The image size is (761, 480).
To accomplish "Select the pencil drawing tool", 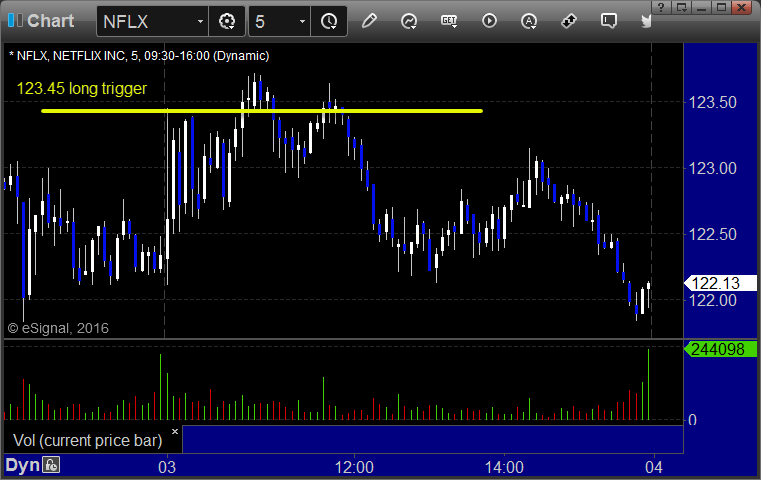I will point(369,21).
